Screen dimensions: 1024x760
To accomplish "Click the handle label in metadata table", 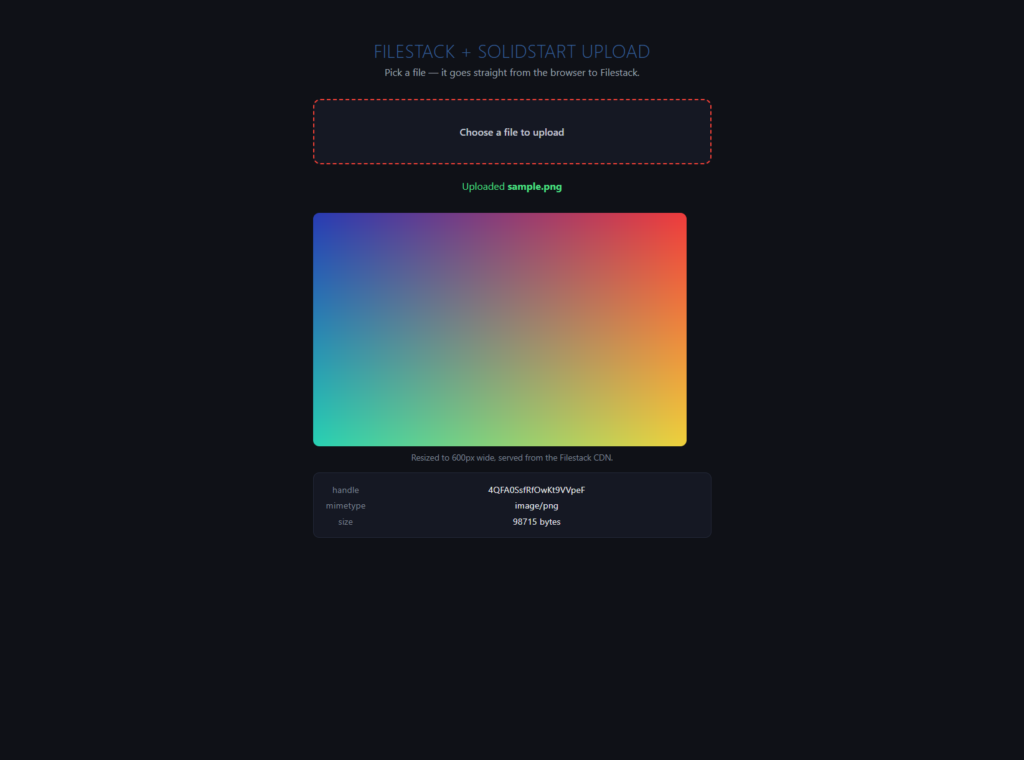I will (x=345, y=490).
